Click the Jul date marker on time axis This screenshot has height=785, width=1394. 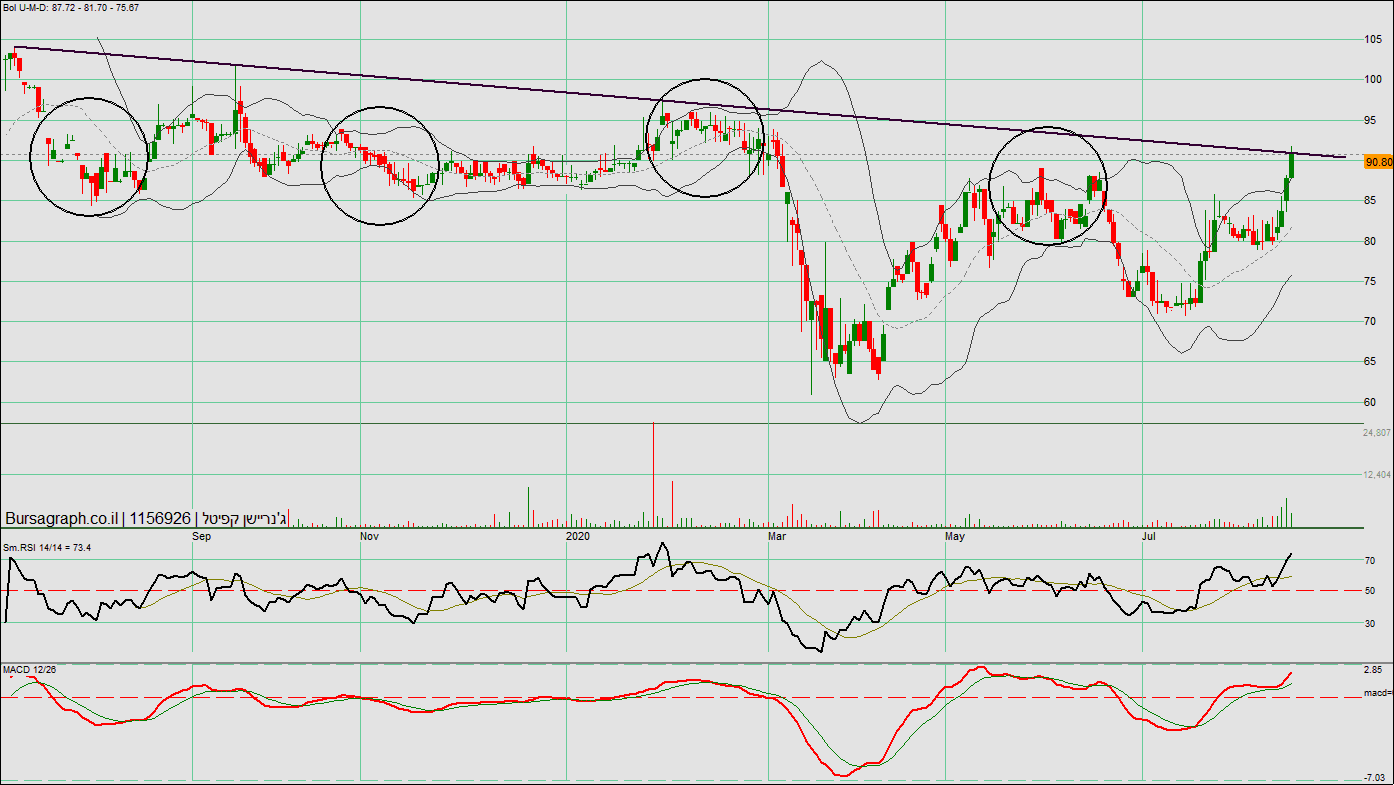pos(1151,537)
